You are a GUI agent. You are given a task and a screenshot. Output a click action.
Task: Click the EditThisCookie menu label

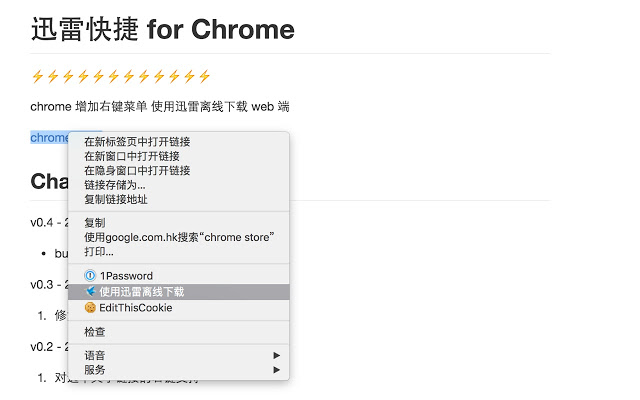pyautogui.click(x=136, y=308)
